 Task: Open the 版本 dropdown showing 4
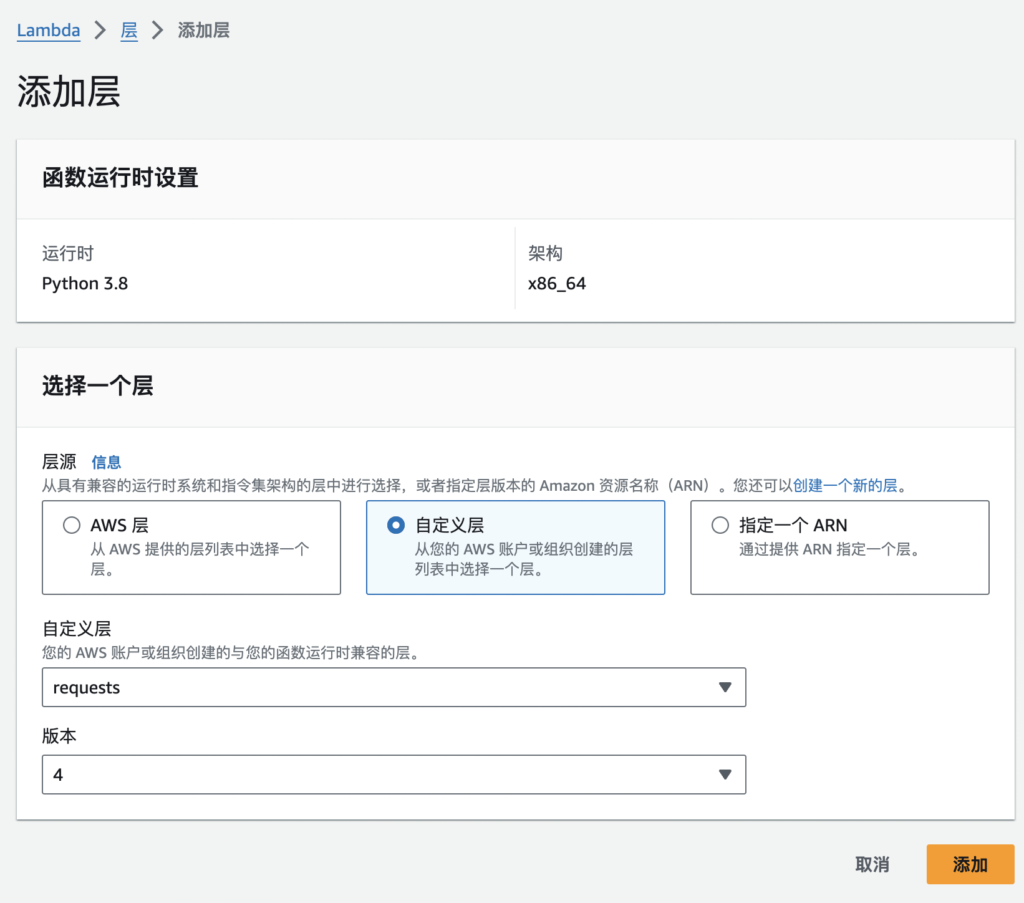point(380,775)
